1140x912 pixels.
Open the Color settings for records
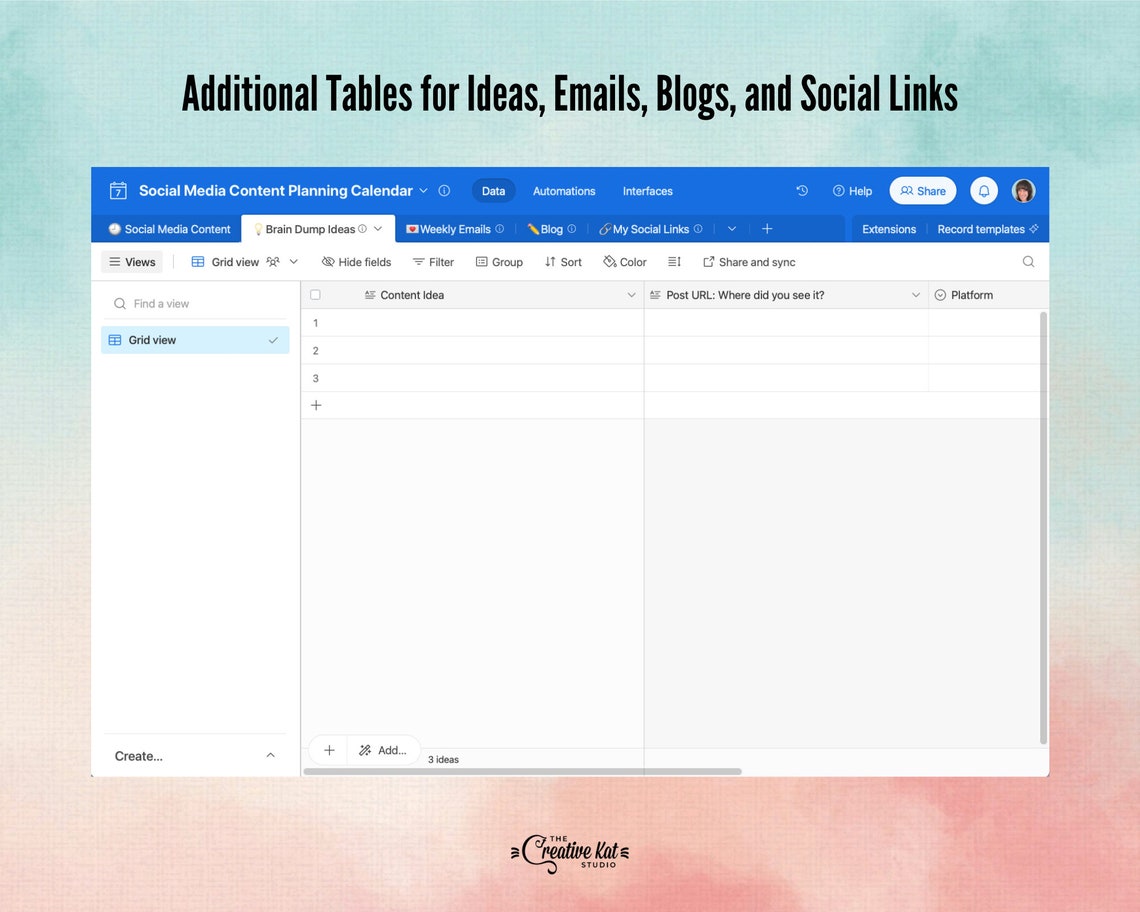[624, 261]
